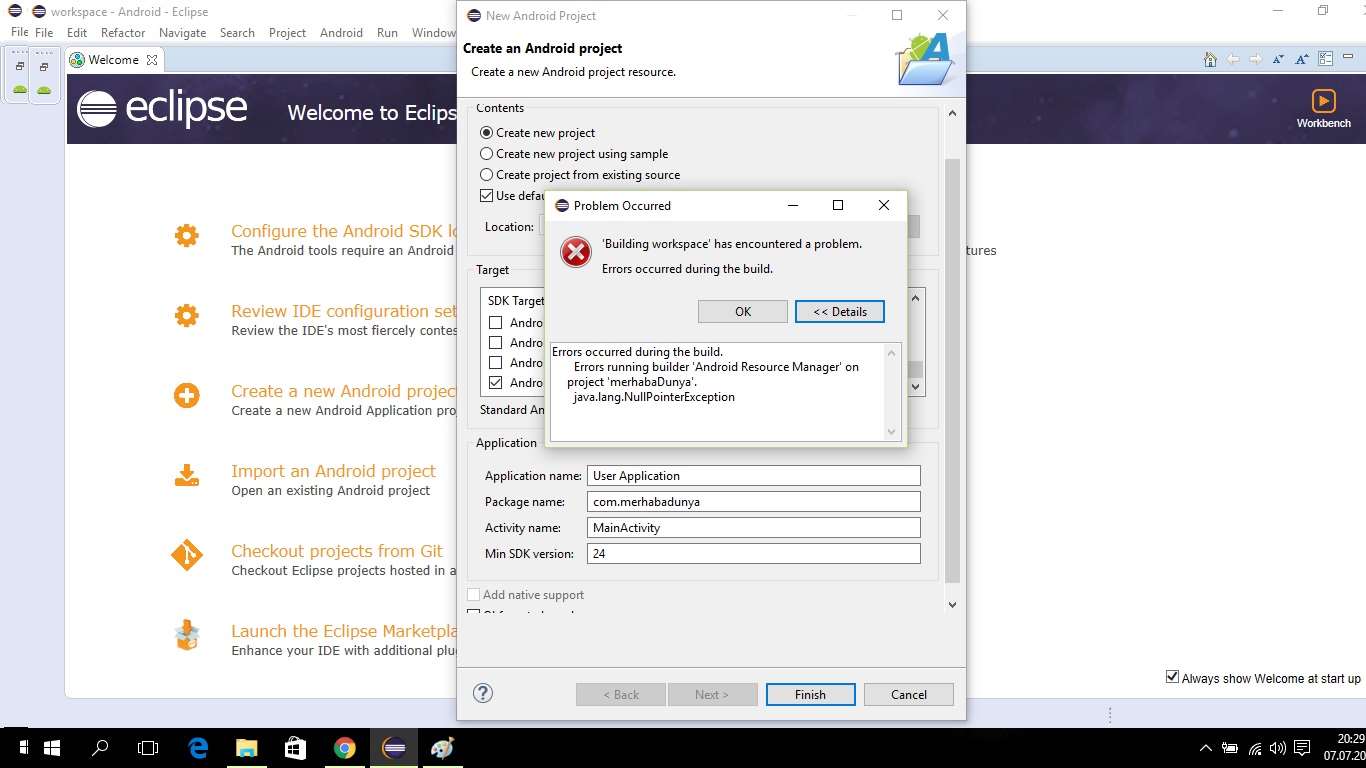Click the New Android Project page scroll-up arrow

pos(952,113)
